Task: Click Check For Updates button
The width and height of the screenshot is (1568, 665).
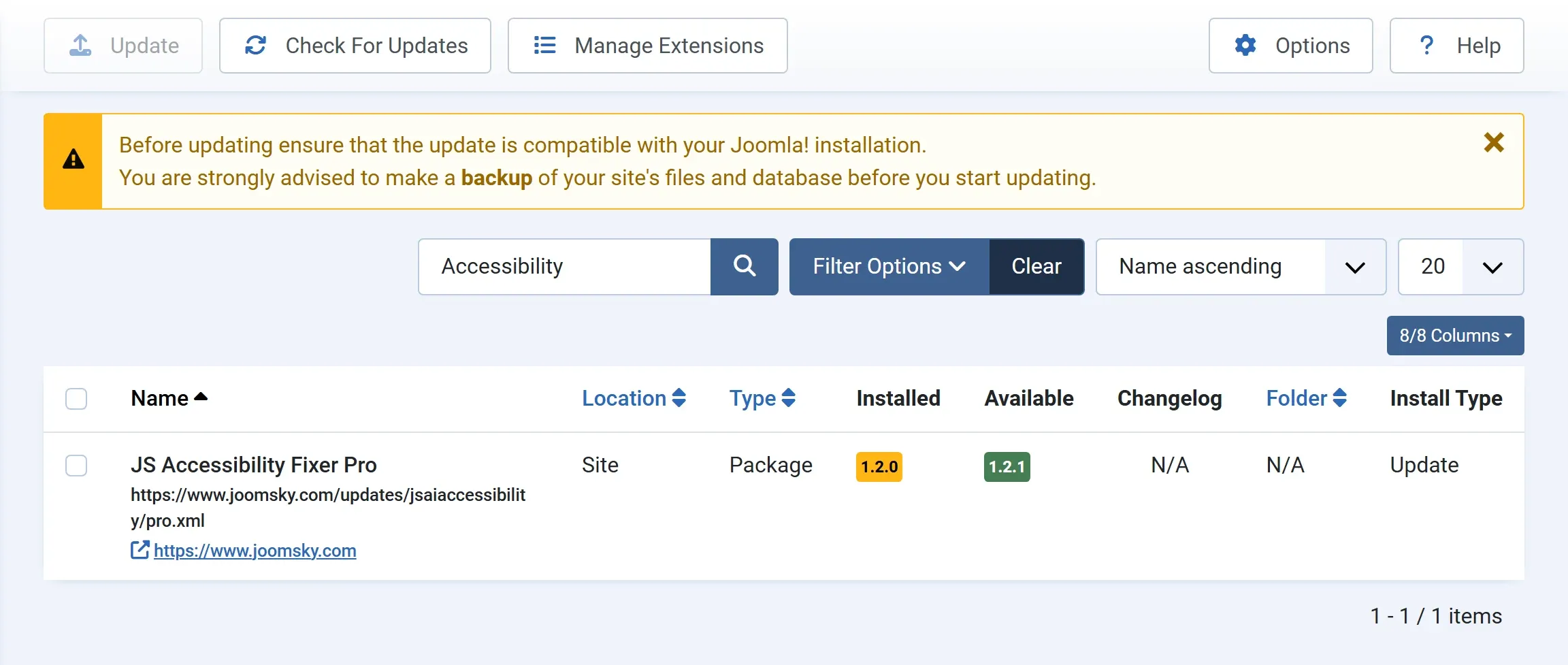Action: tap(355, 46)
